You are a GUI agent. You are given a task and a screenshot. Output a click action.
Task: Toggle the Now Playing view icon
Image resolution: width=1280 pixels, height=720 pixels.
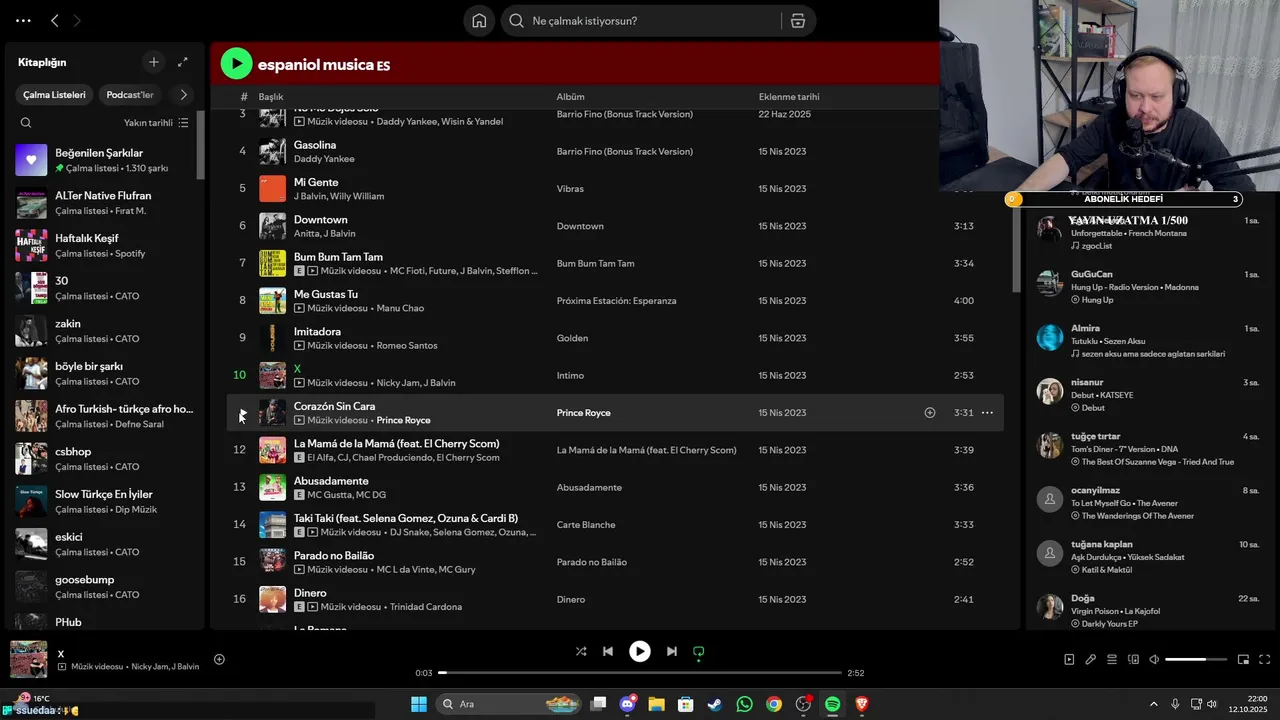(x=1069, y=660)
